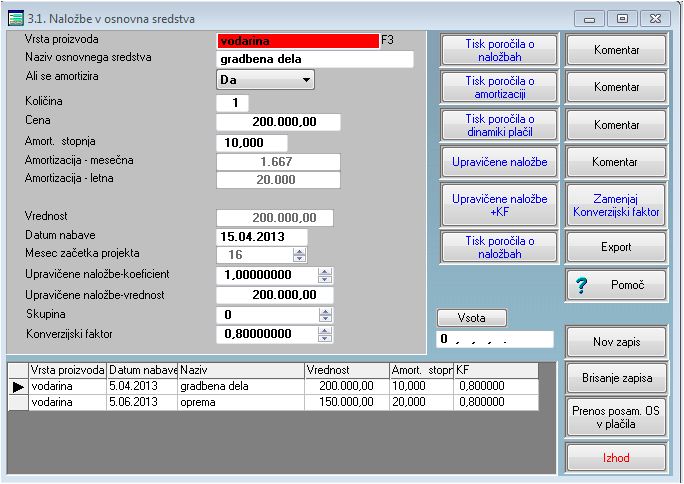Click 'Tisk poročila o amortizaciji' button
684x484 pixels.
(x=499, y=87)
